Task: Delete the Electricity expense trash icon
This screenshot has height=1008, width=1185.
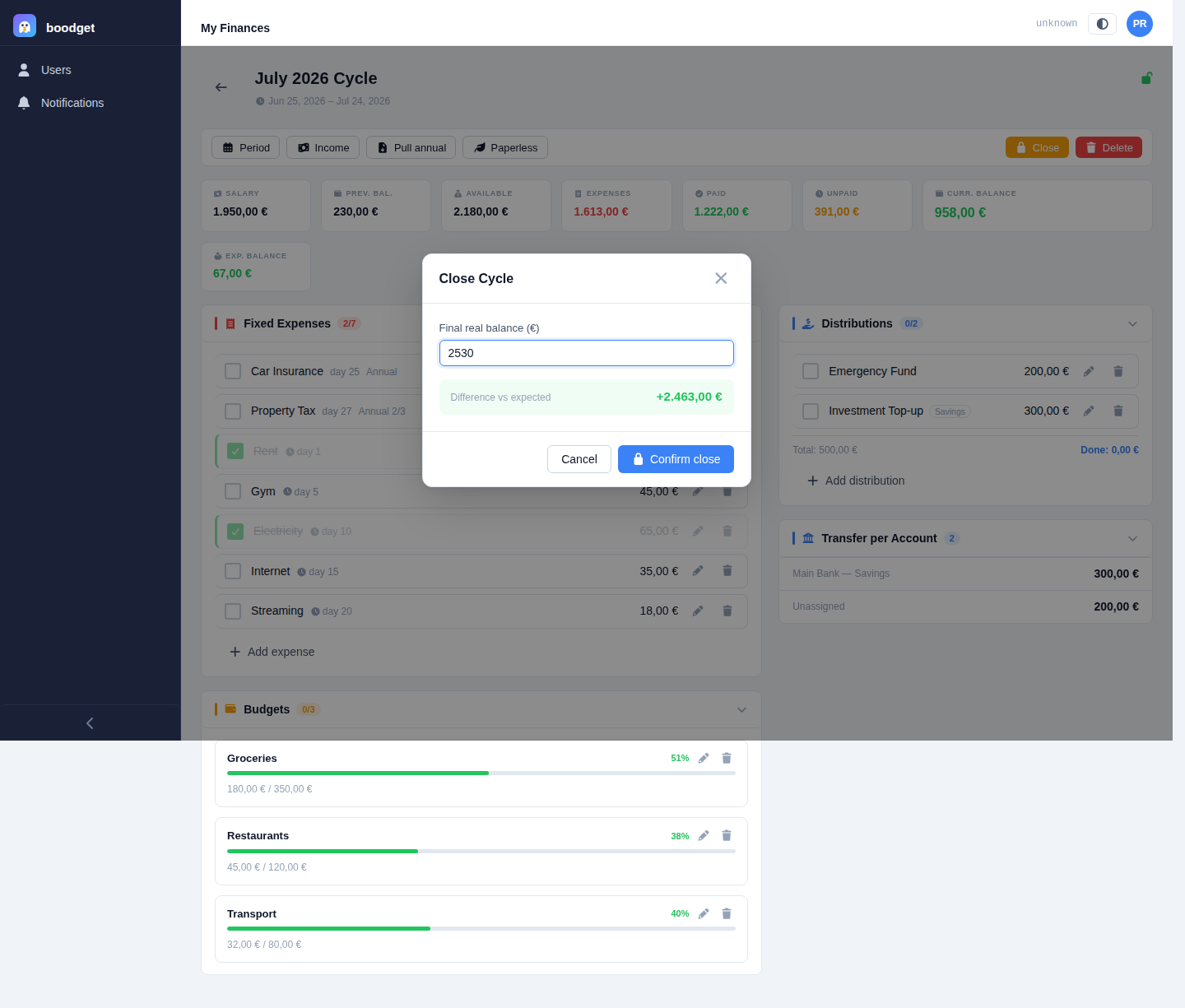Action: pos(727,531)
